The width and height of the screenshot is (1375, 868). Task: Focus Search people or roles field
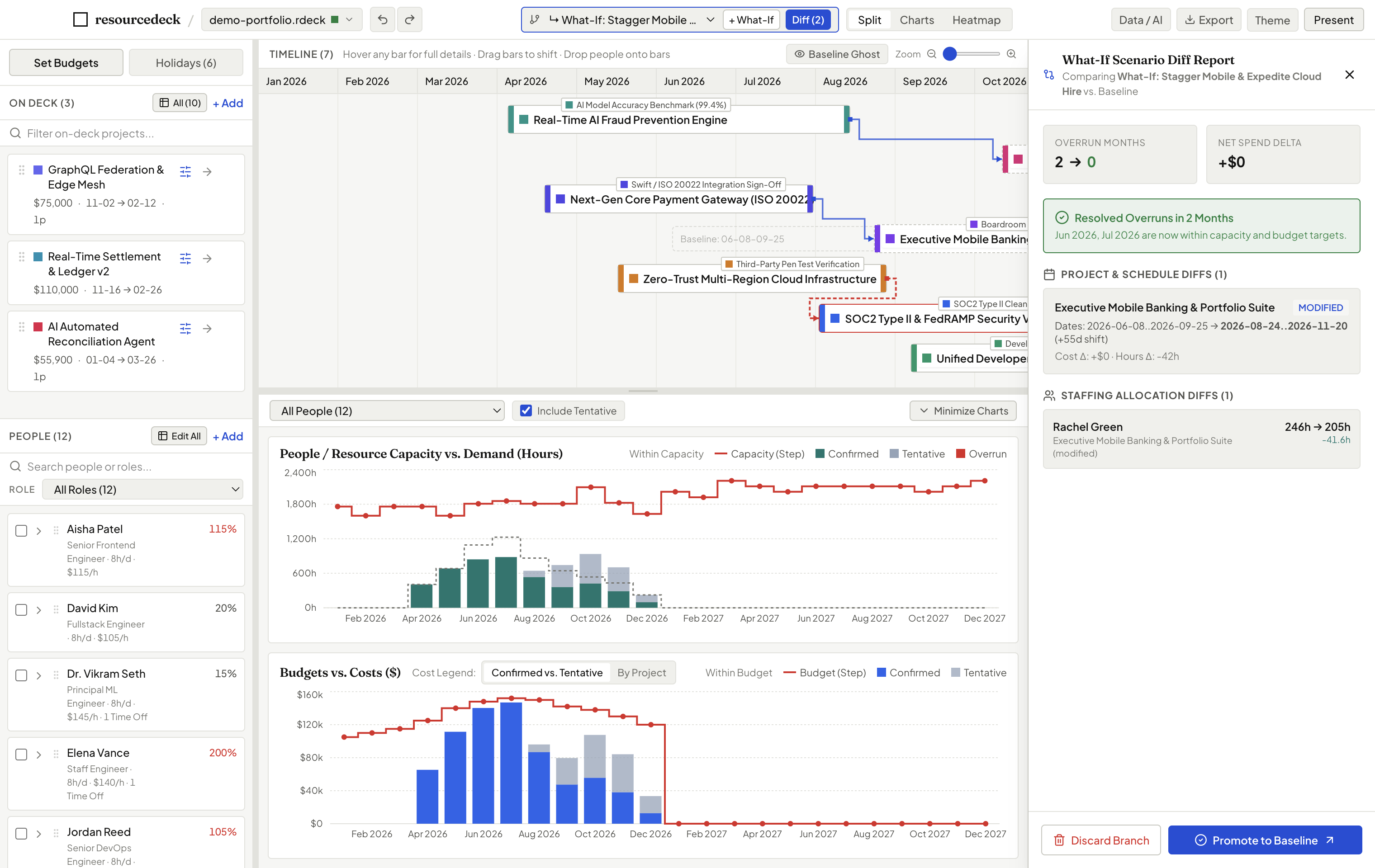(126, 466)
